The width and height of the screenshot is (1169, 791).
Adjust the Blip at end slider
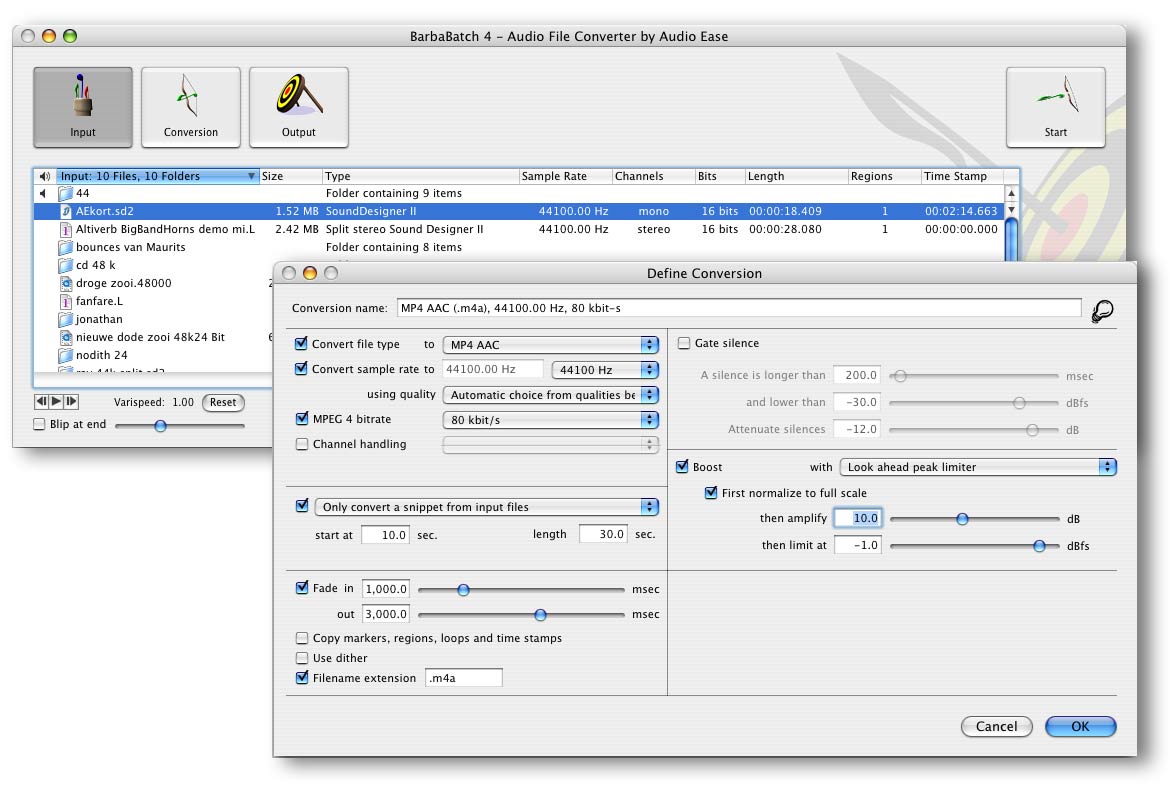[160, 426]
